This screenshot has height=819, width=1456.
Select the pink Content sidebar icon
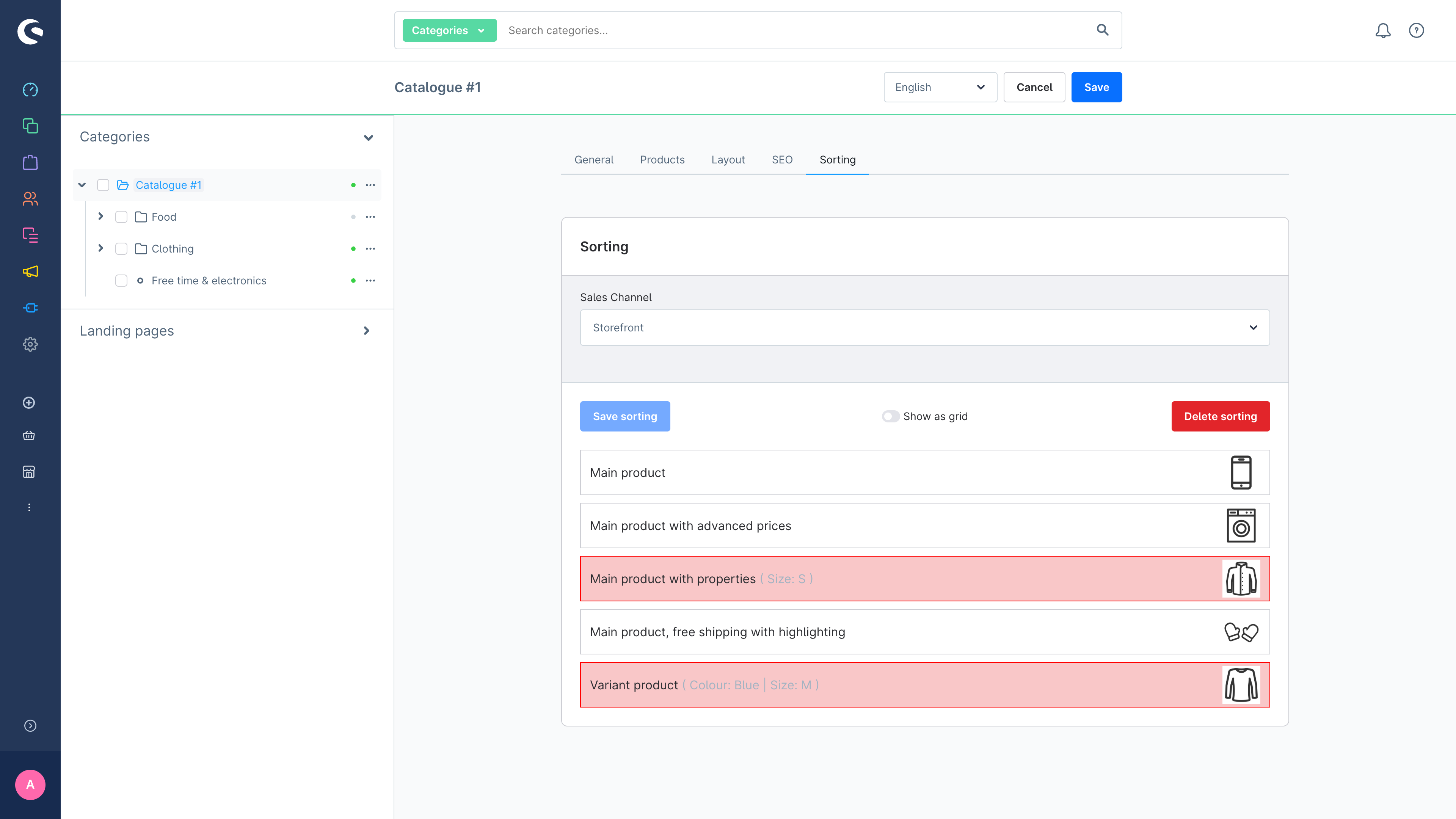click(30, 235)
